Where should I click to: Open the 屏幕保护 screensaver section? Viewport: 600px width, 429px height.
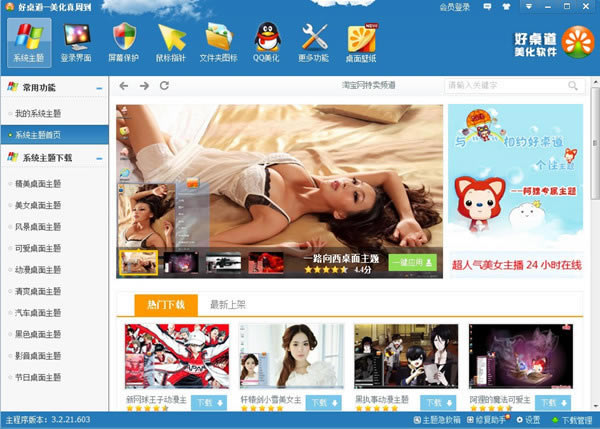pyautogui.click(x=124, y=43)
